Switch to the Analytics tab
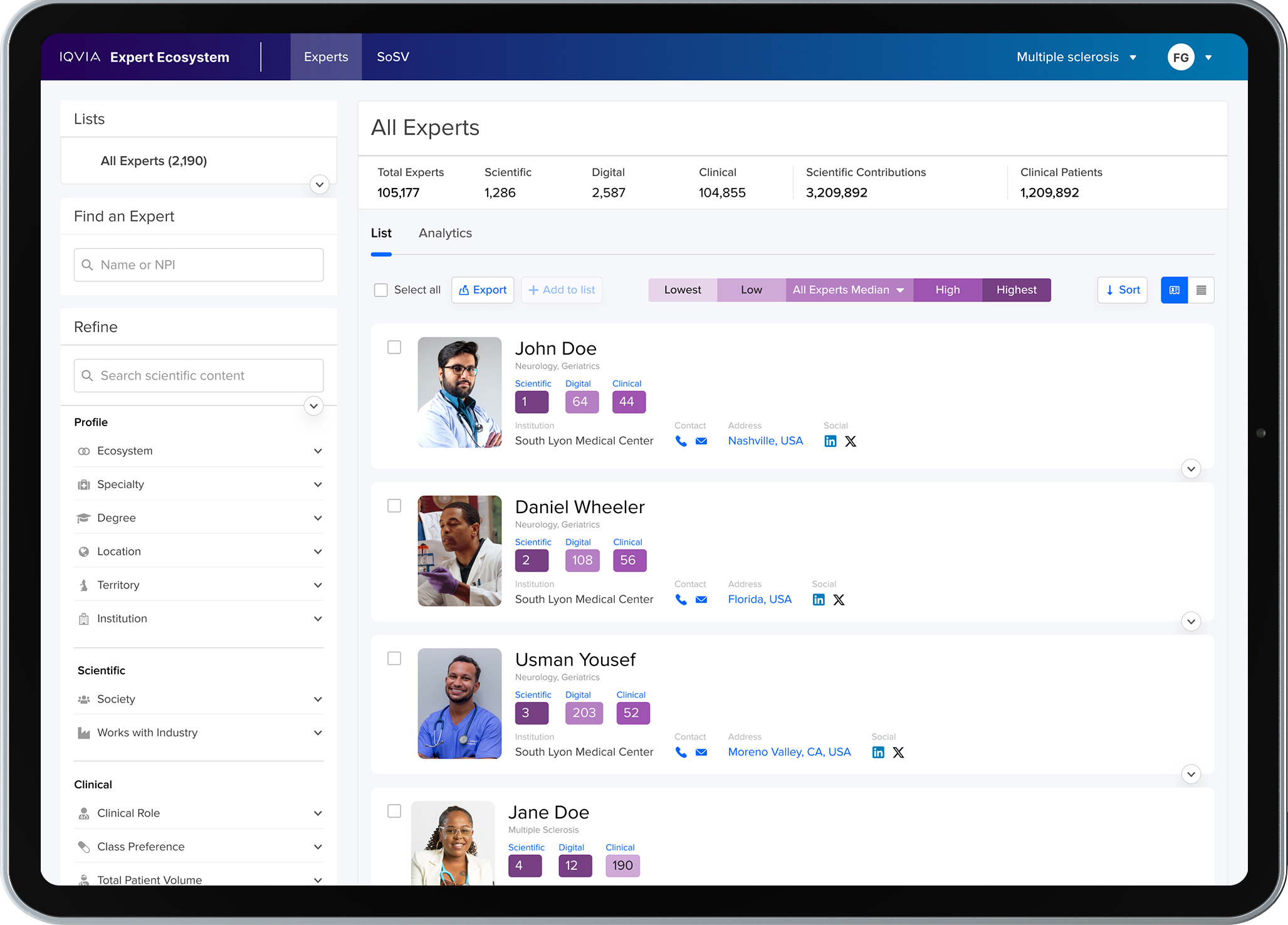 445,233
